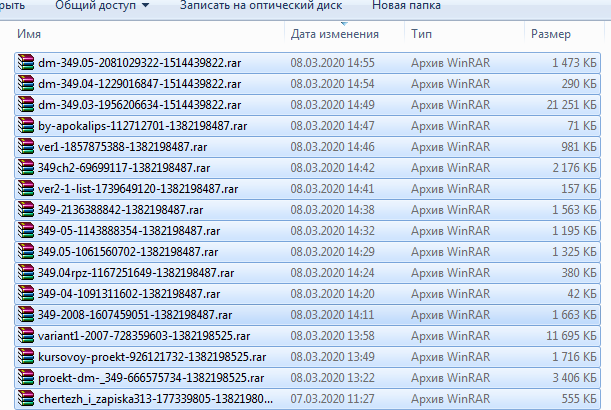The image size is (611, 410).
Task: Click the size value 21 251 КБ
Action: click(571, 105)
